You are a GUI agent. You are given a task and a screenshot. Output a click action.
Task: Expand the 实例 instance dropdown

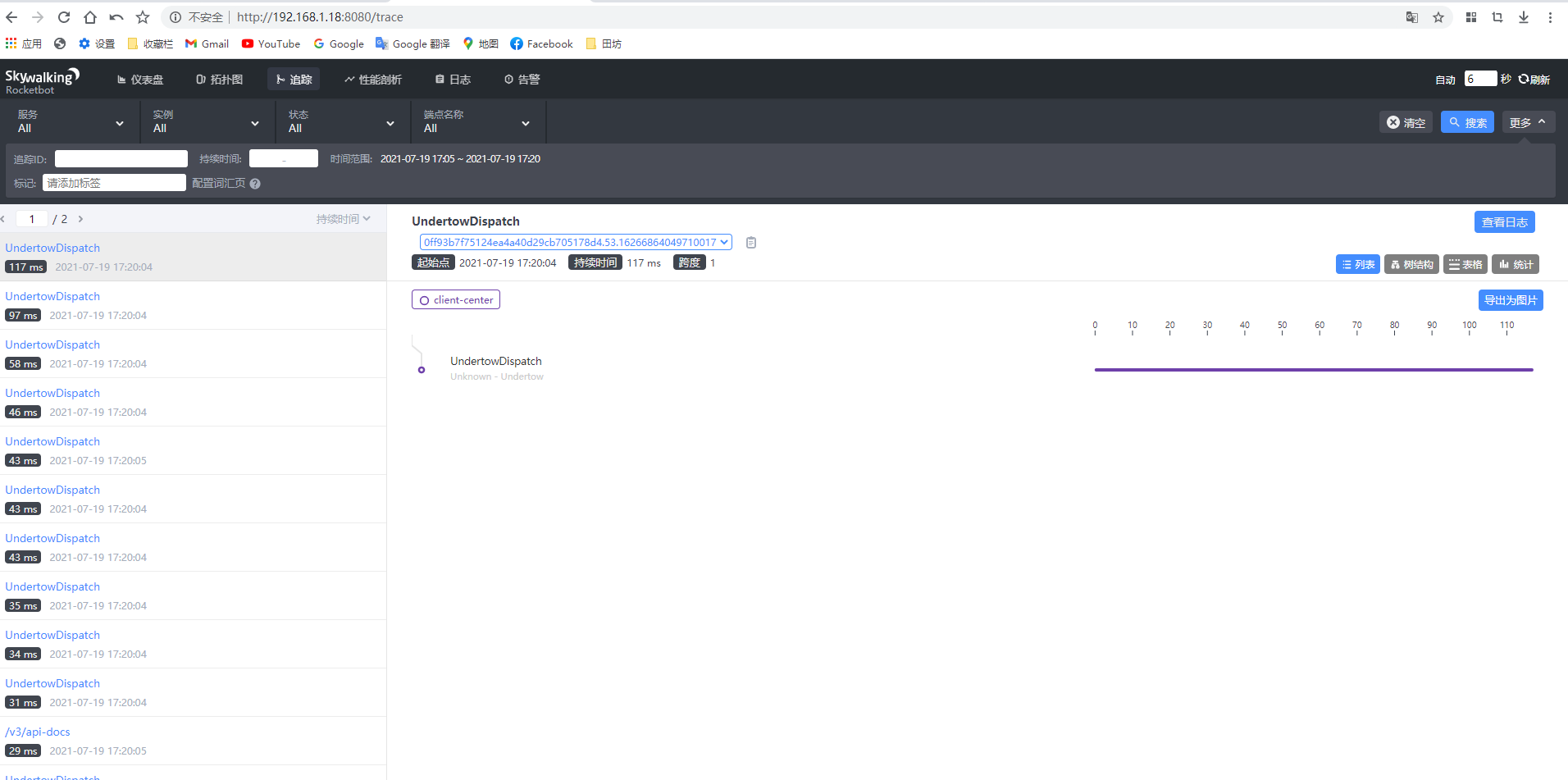click(x=206, y=121)
